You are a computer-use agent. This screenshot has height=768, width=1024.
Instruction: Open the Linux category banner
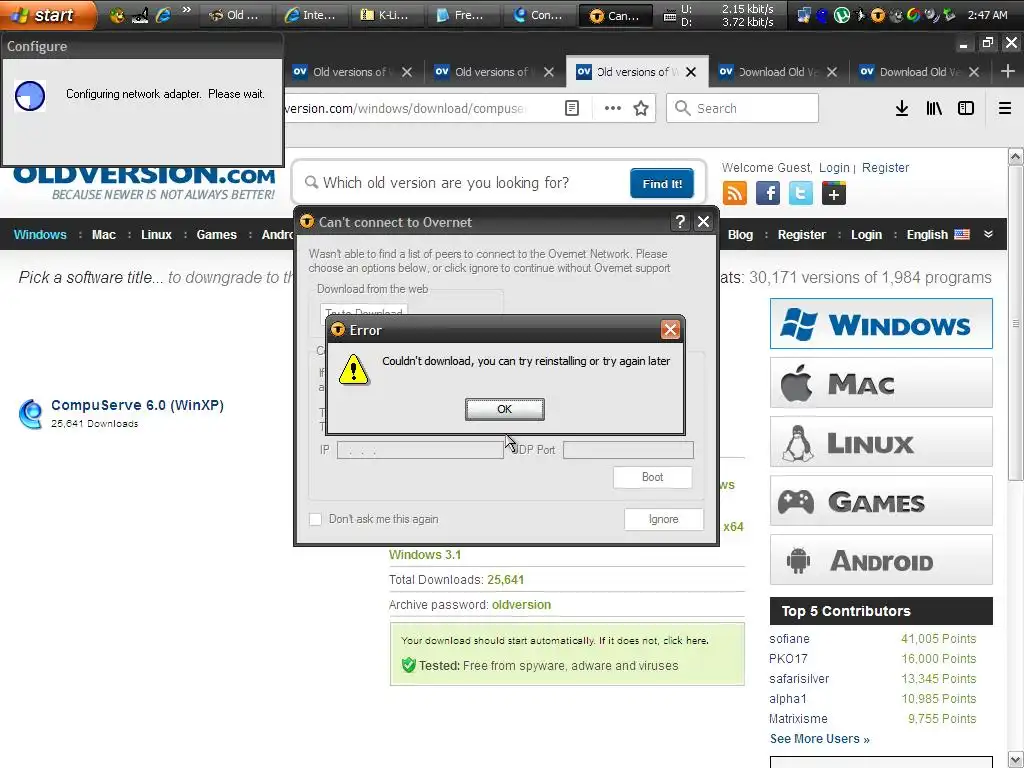tap(881, 442)
